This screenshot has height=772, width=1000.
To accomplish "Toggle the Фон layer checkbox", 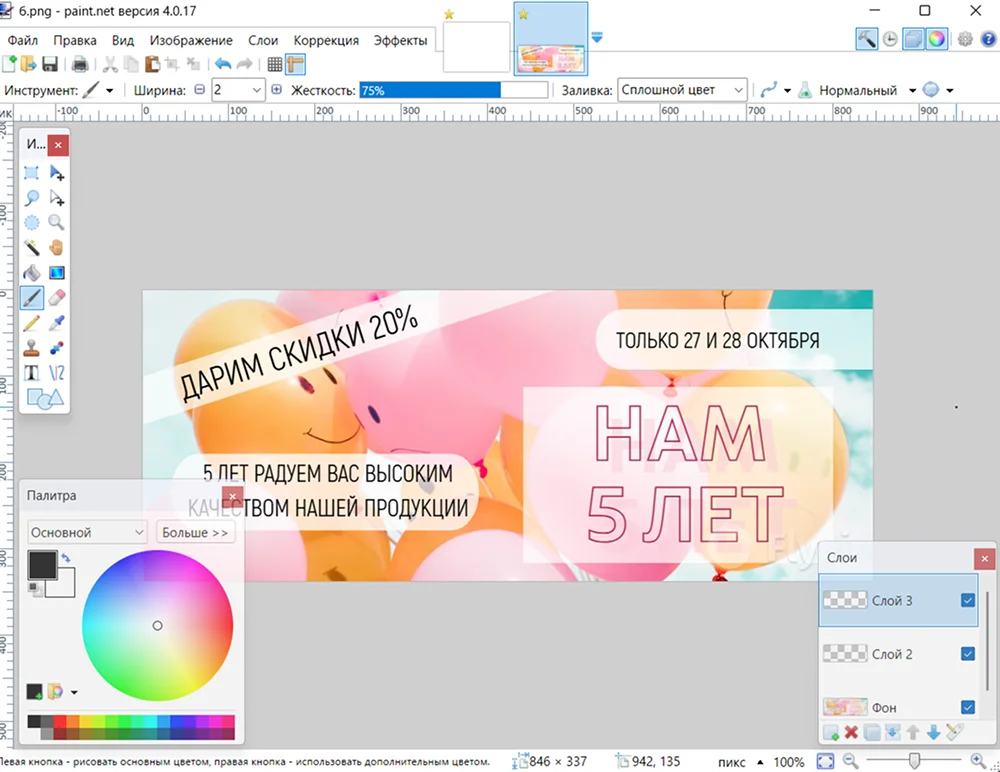I will pyautogui.click(x=966, y=707).
